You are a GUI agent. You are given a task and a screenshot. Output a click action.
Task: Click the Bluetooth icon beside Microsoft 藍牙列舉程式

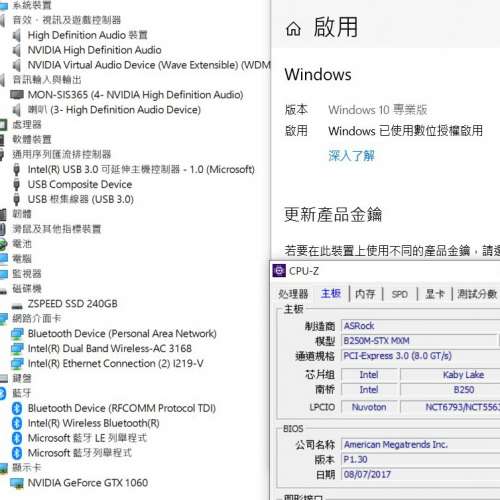[17, 453]
